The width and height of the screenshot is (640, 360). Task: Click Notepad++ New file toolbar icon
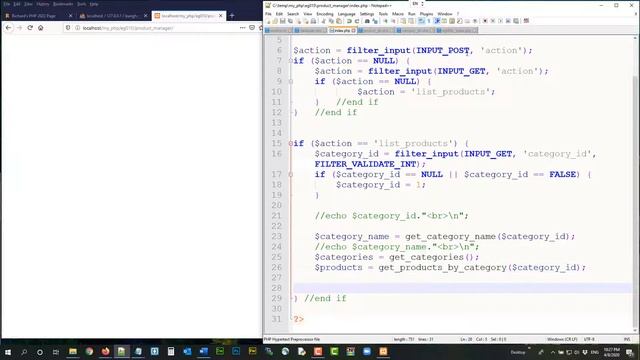[x=268, y=21]
